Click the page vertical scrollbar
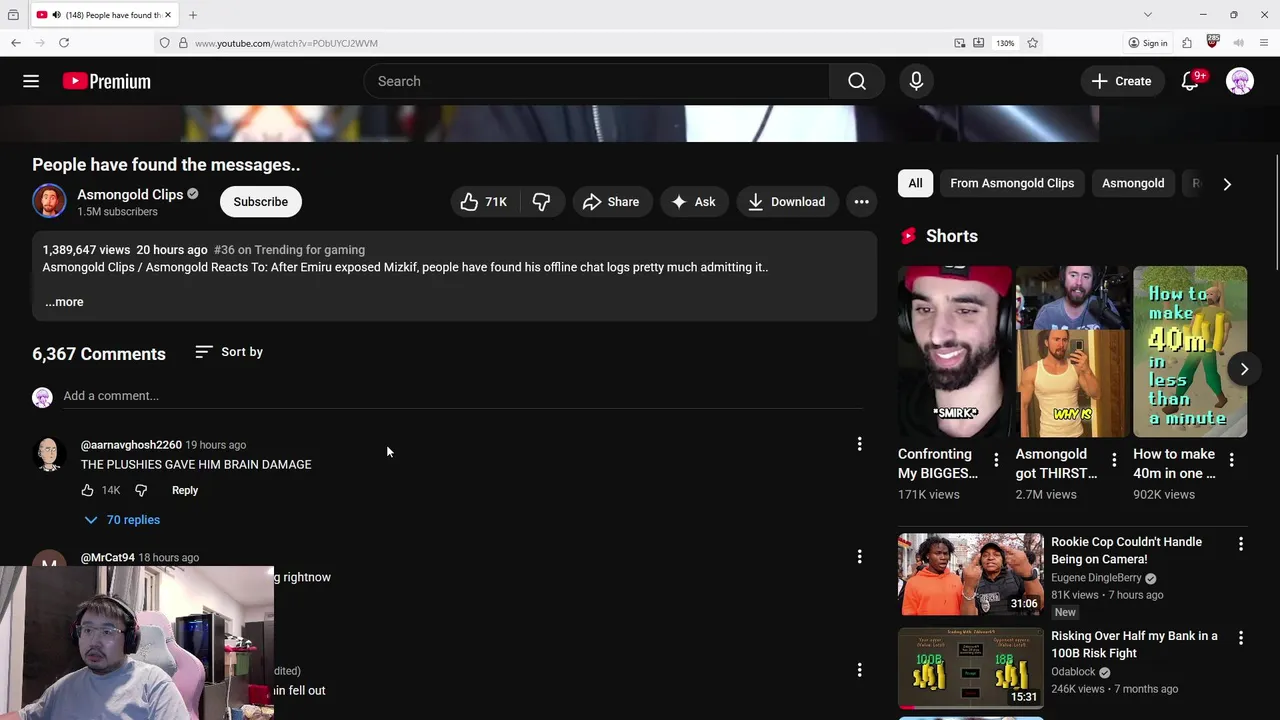Viewport: 1280px width, 720px height. tap(1276, 210)
